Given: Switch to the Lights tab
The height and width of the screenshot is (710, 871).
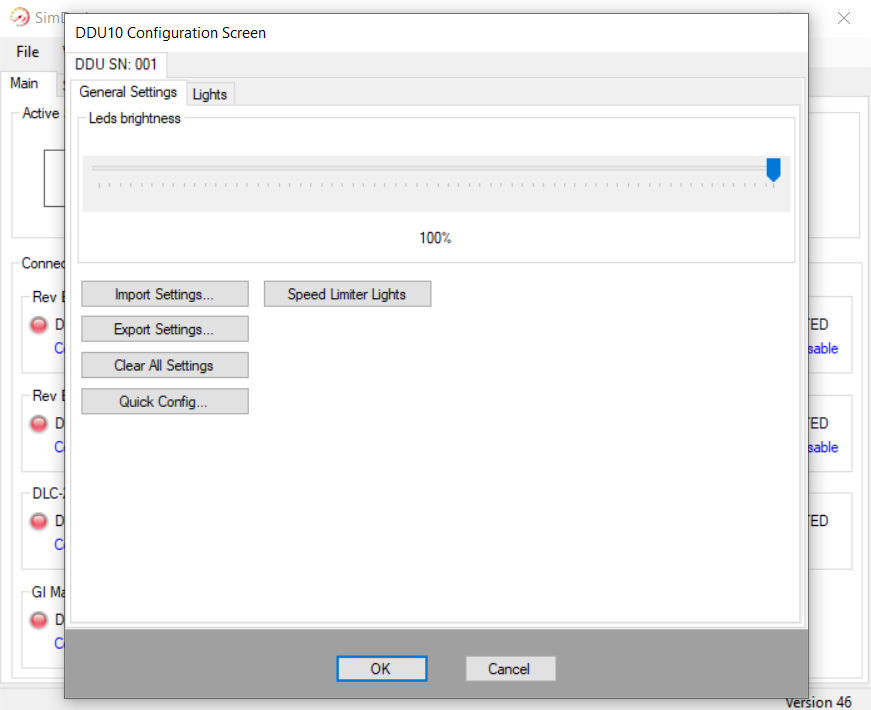Looking at the screenshot, I should (x=210, y=94).
